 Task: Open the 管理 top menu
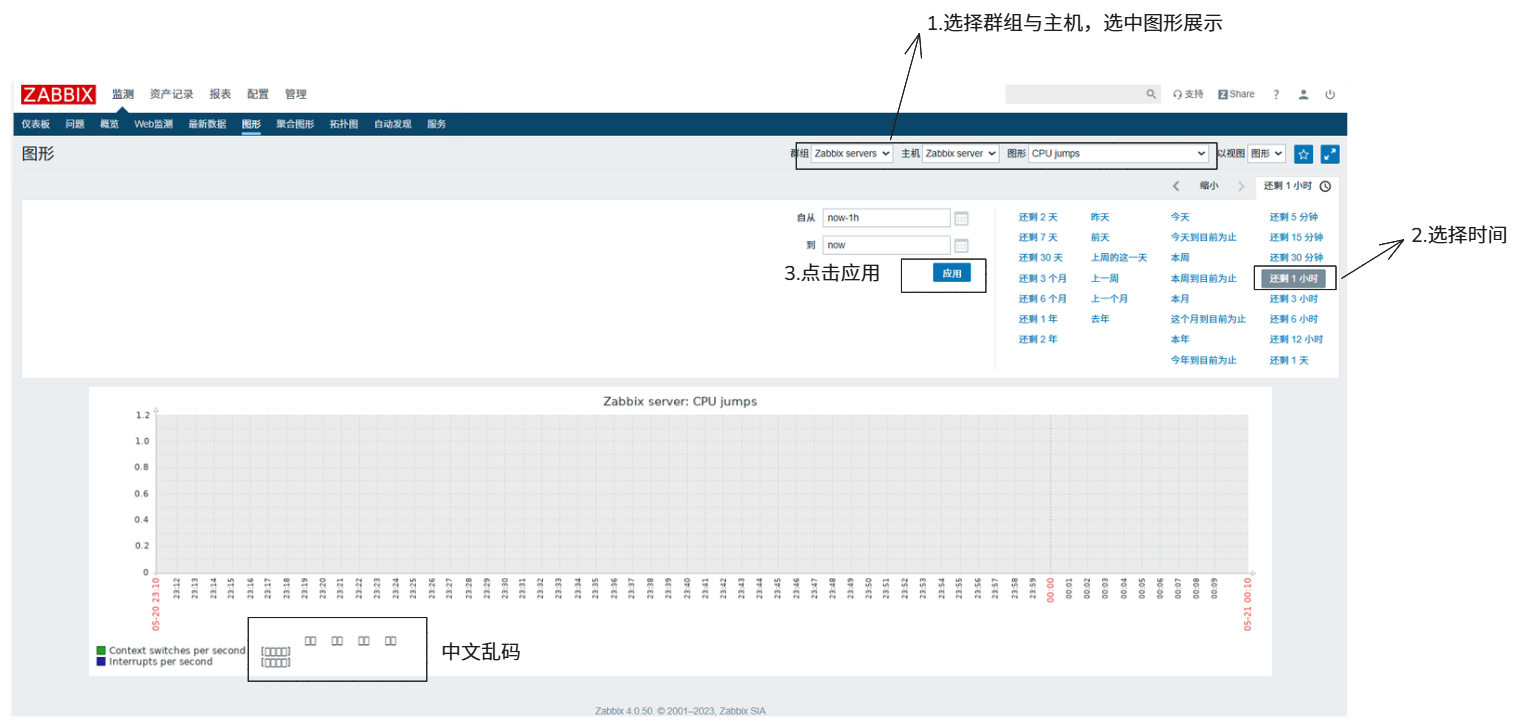[296, 94]
